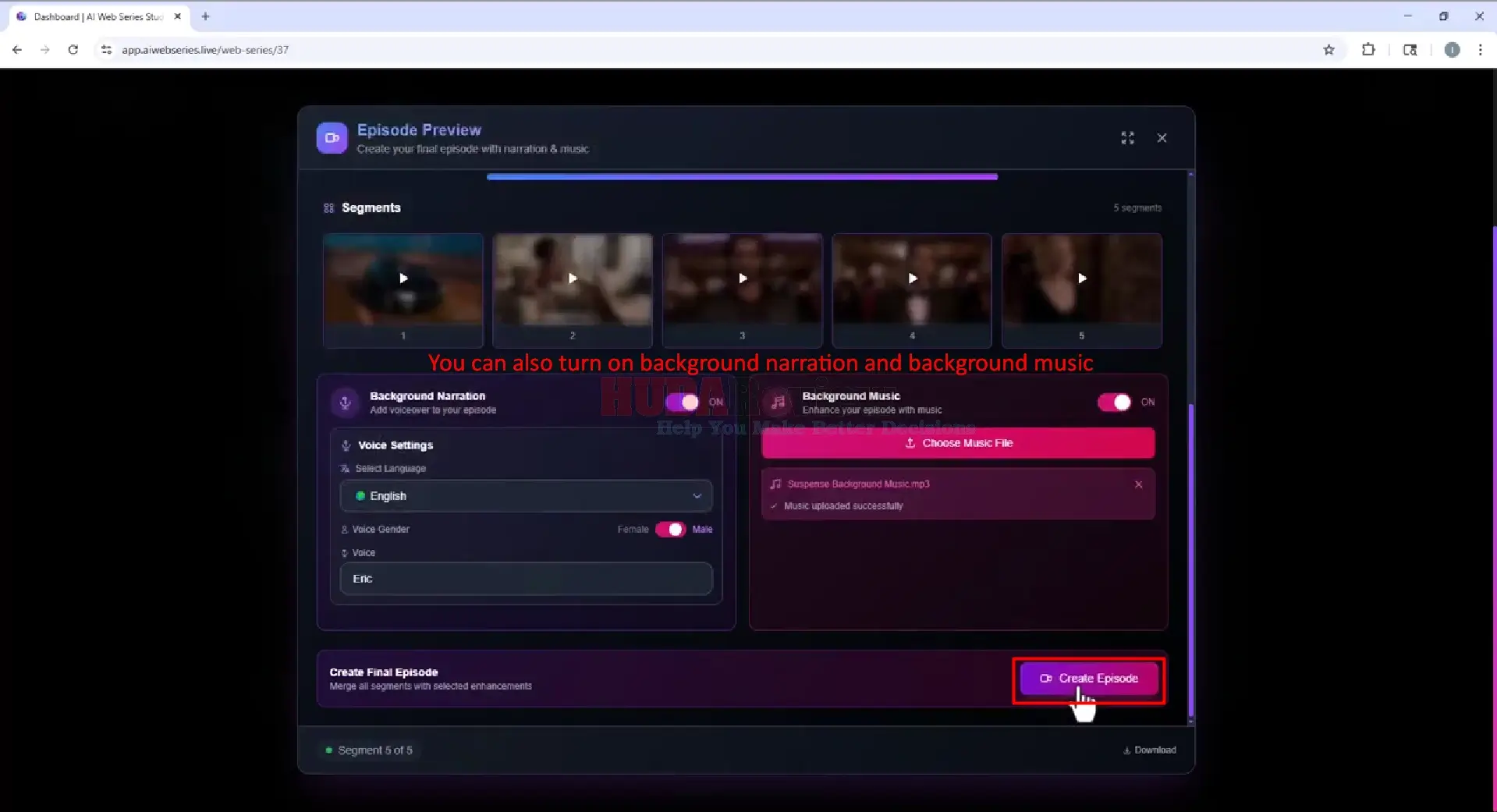The image size is (1497, 812).
Task: Close the Episode Preview dialog
Action: coord(1162,138)
